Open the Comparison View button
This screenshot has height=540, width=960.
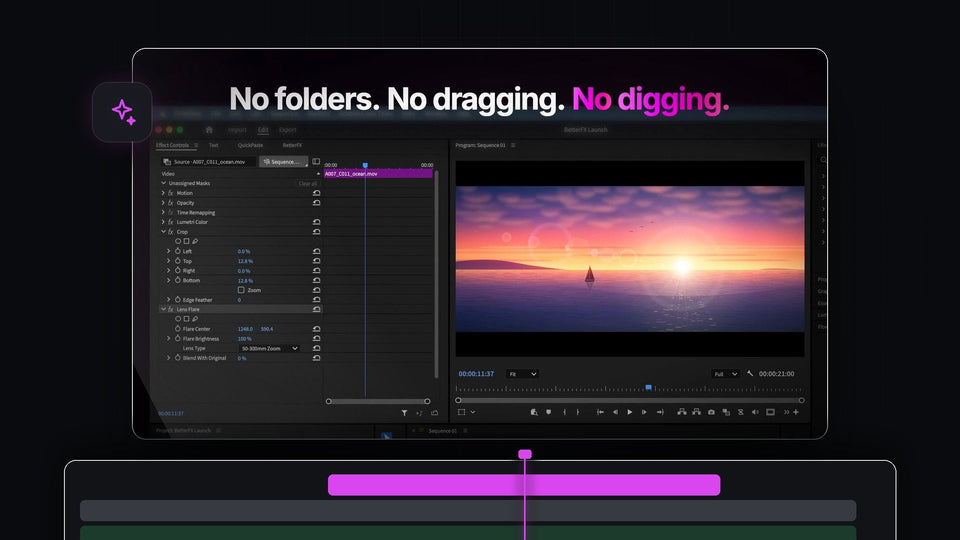pos(726,412)
